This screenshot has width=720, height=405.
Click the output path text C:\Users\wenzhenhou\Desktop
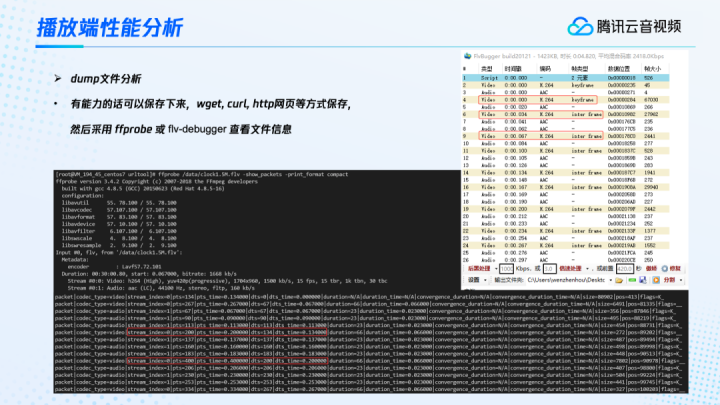coord(566,280)
